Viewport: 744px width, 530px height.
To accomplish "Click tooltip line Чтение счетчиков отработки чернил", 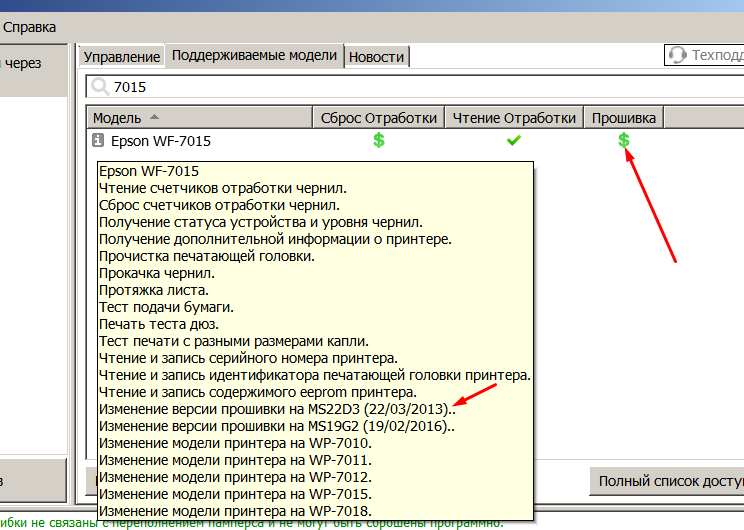I will (223, 188).
